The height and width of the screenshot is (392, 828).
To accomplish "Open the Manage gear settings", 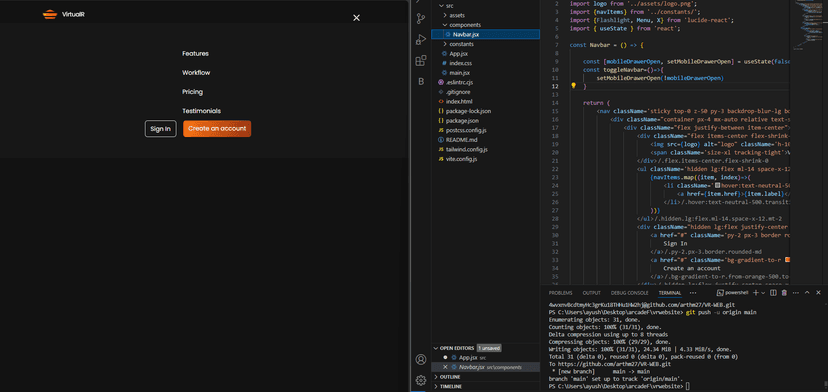I will tap(421, 380).
